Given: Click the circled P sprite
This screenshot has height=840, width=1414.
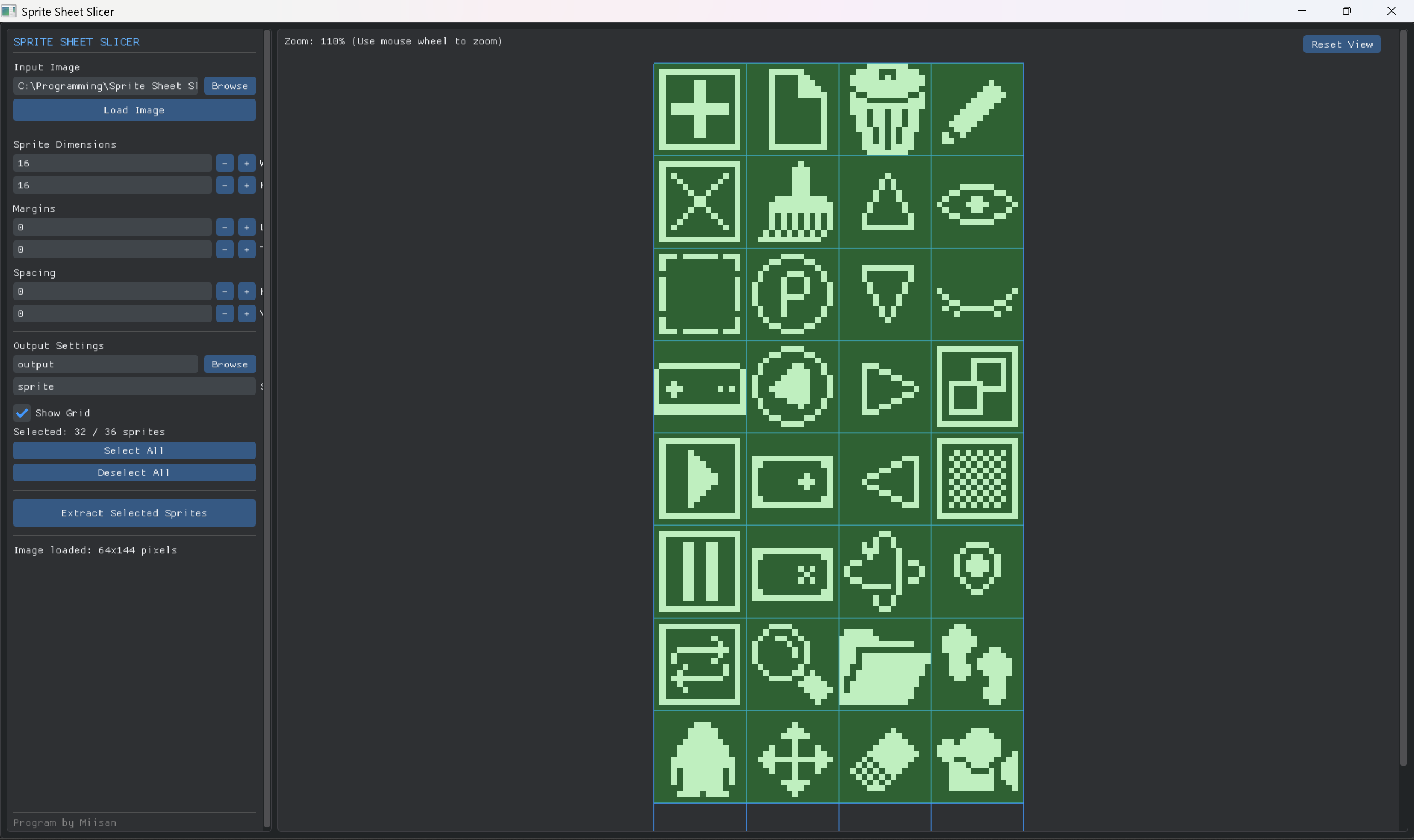Looking at the screenshot, I should pyautogui.click(x=792, y=295).
